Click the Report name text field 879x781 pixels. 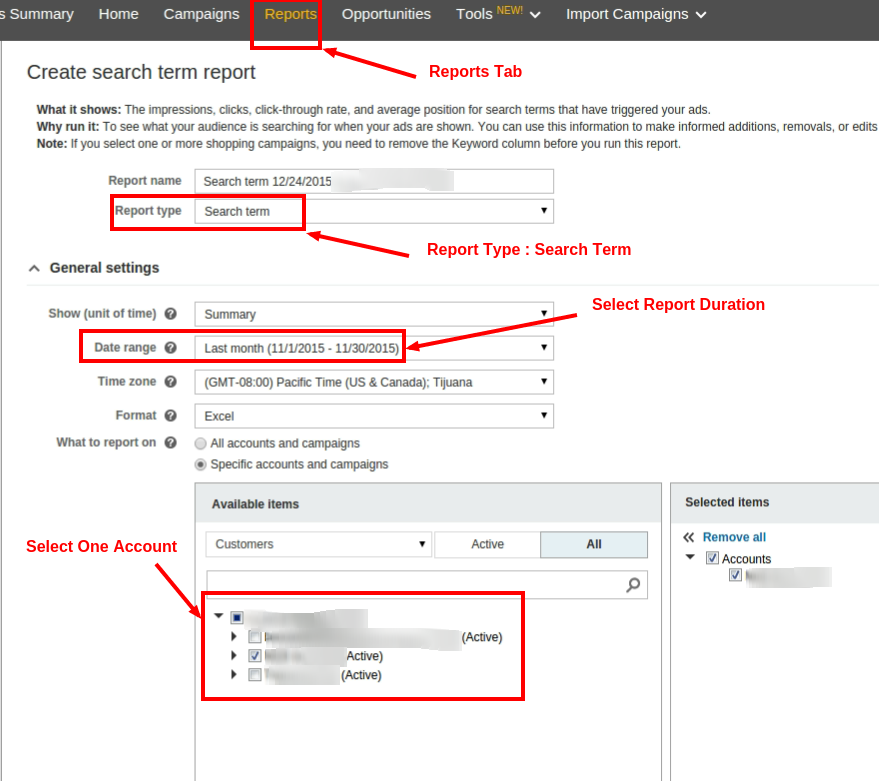click(374, 182)
